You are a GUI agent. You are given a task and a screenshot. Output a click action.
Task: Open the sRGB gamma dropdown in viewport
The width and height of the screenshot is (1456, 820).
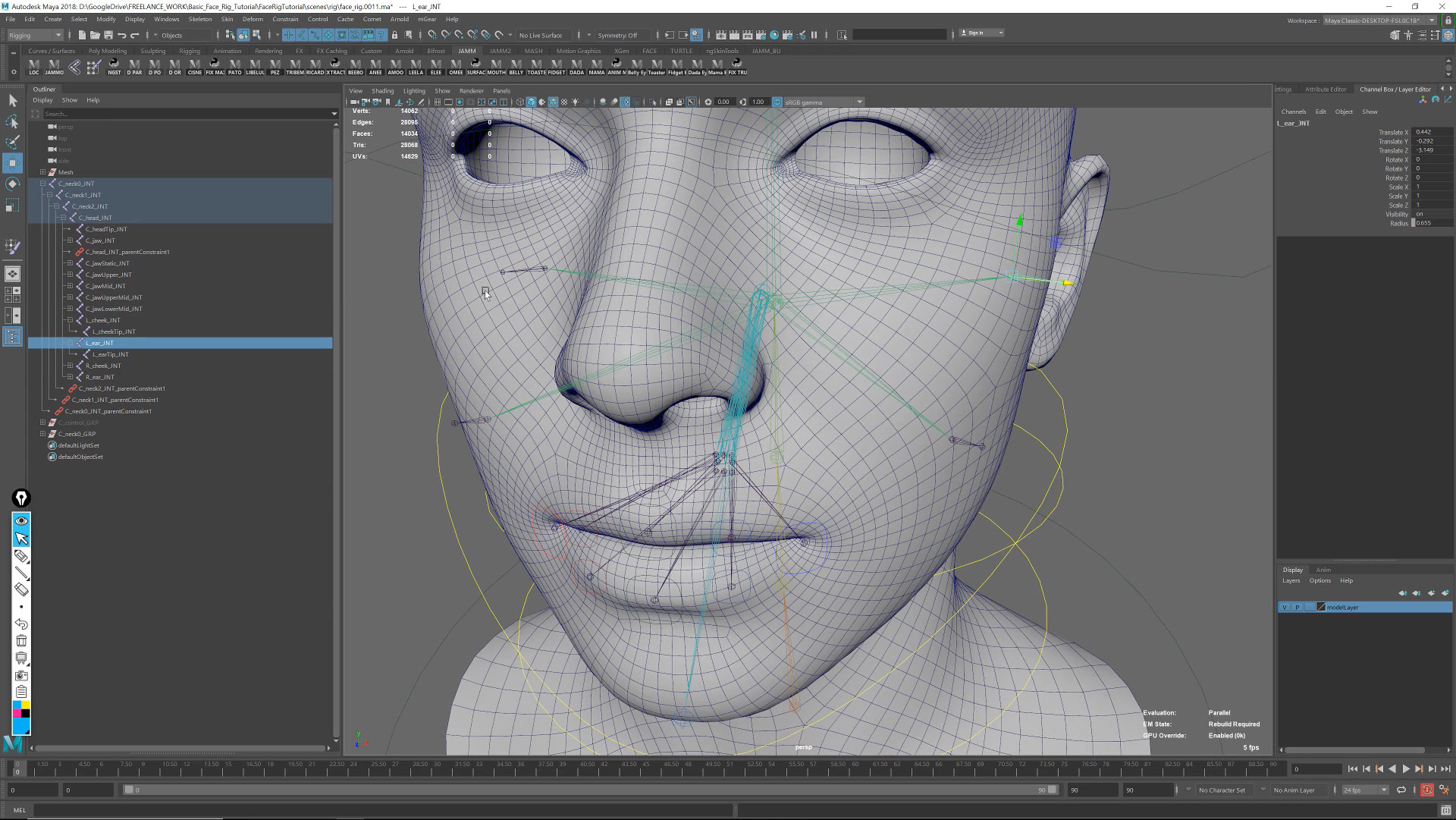pyautogui.click(x=859, y=102)
